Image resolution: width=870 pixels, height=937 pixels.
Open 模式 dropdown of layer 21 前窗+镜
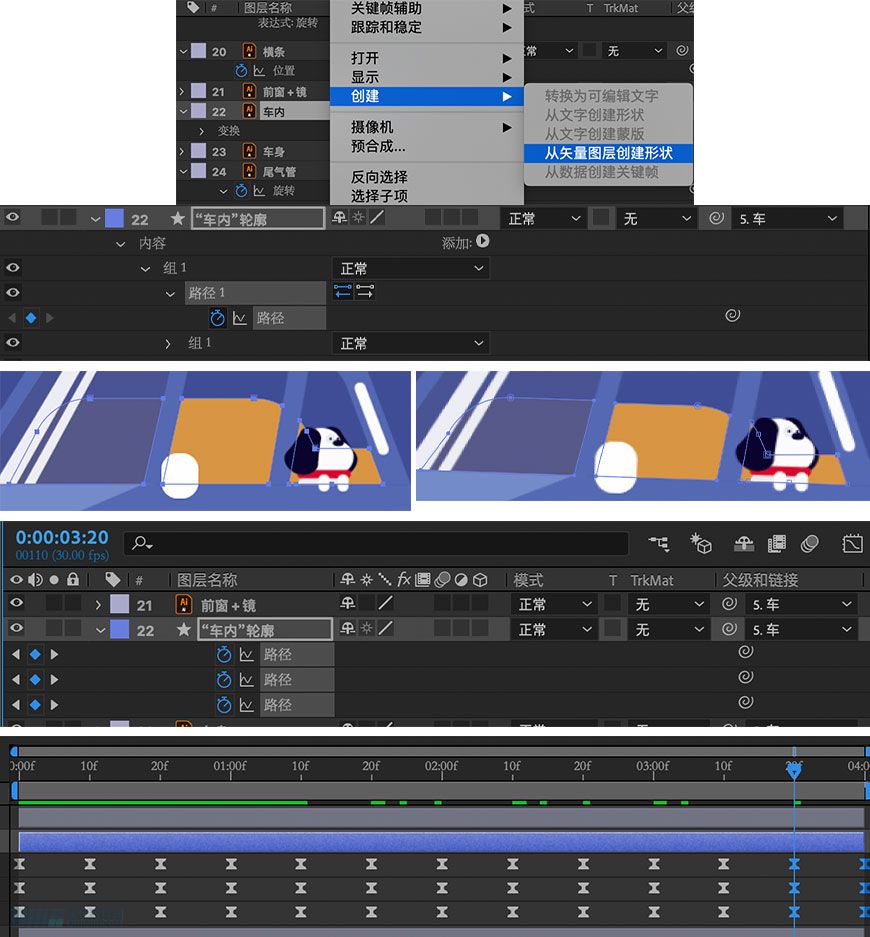point(553,604)
